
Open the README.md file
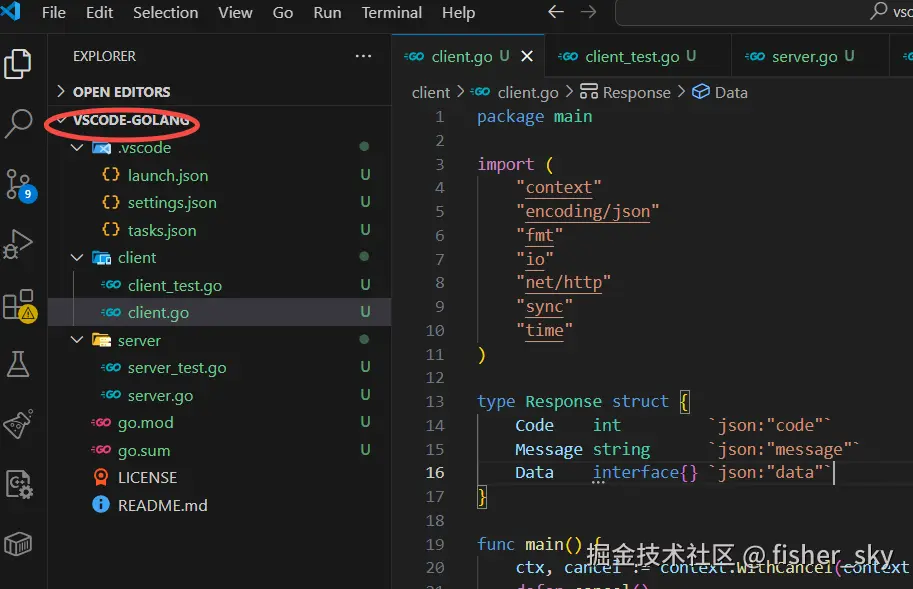pos(162,506)
